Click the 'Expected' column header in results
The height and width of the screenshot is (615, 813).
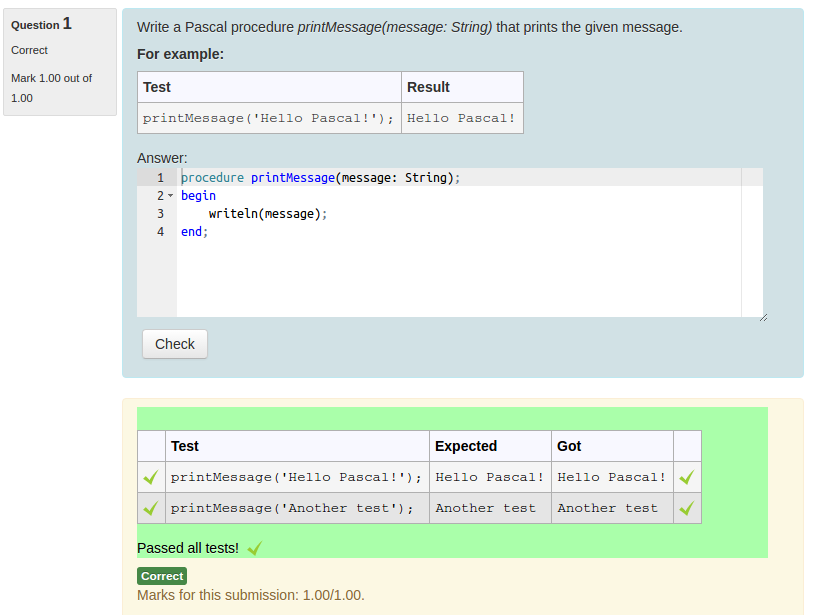[x=466, y=446]
